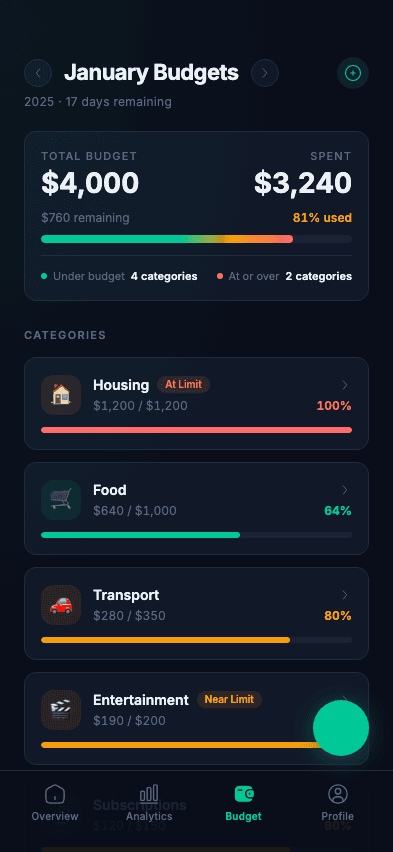393x852 pixels.
Task: Tap the Entertainment clapperboard icon
Action: [61, 710]
